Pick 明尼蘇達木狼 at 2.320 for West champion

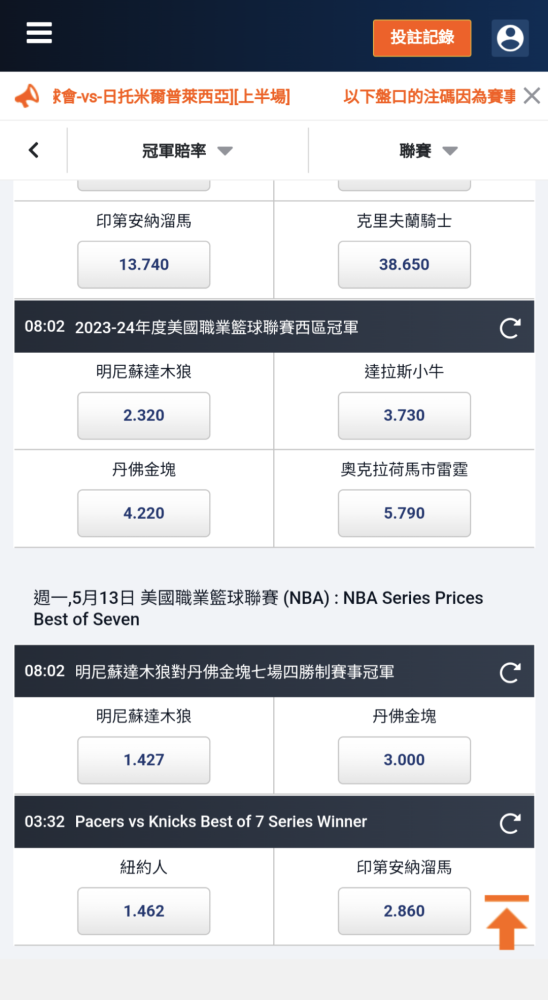click(x=144, y=416)
